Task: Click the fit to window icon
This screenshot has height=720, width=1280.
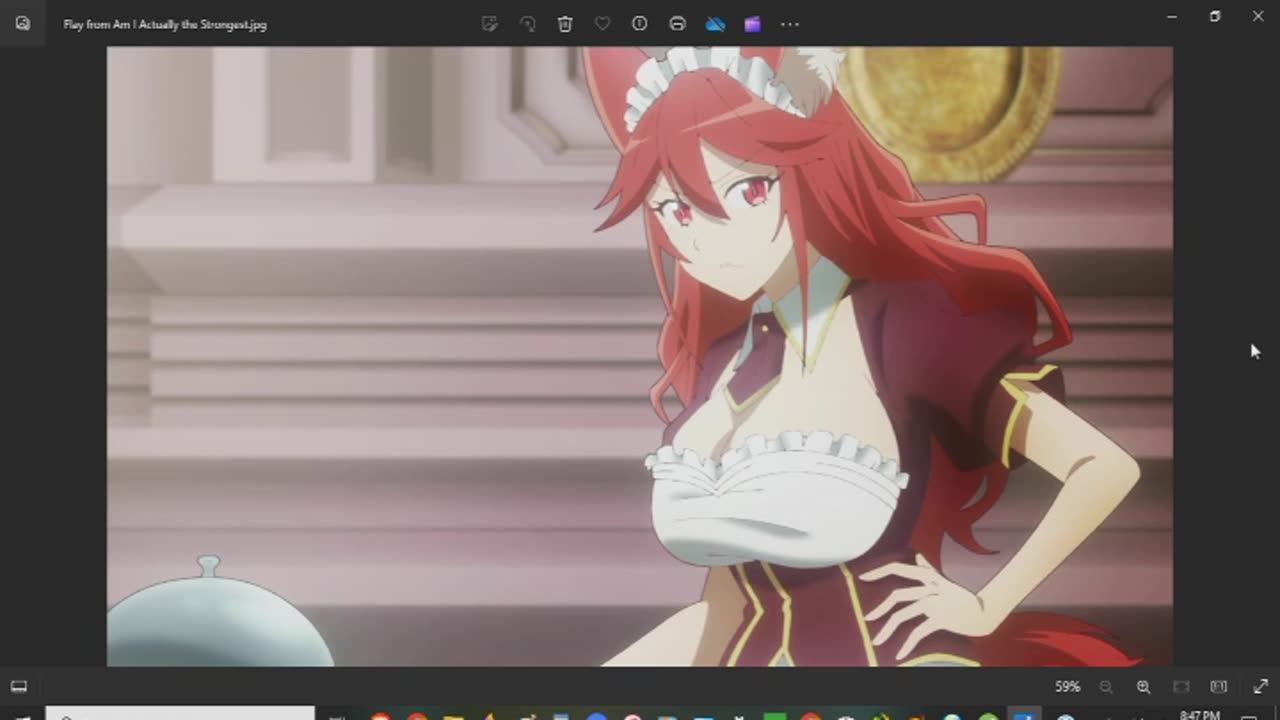Action: pos(1181,687)
